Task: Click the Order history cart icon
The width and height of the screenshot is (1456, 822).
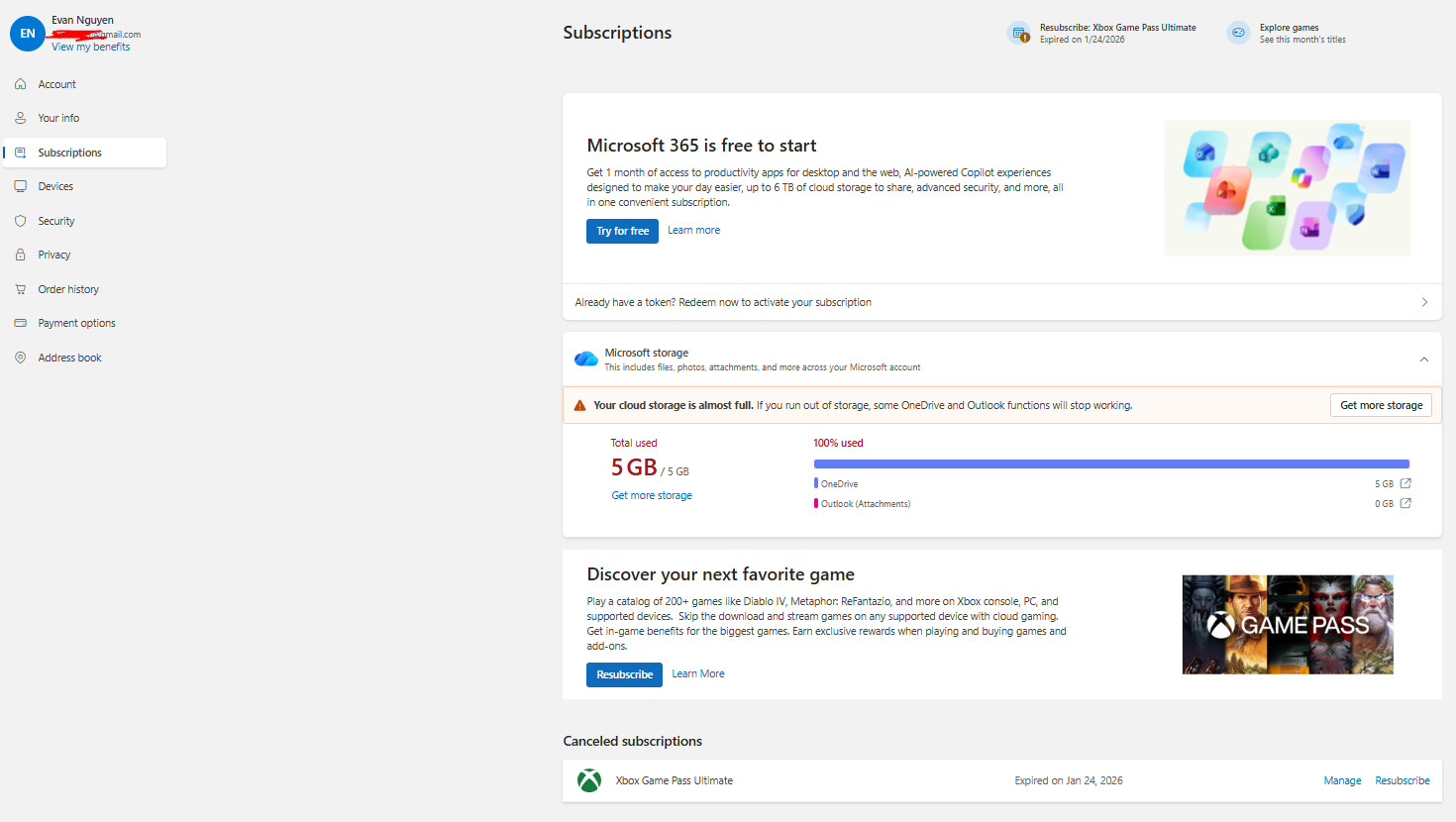Action: 20,289
